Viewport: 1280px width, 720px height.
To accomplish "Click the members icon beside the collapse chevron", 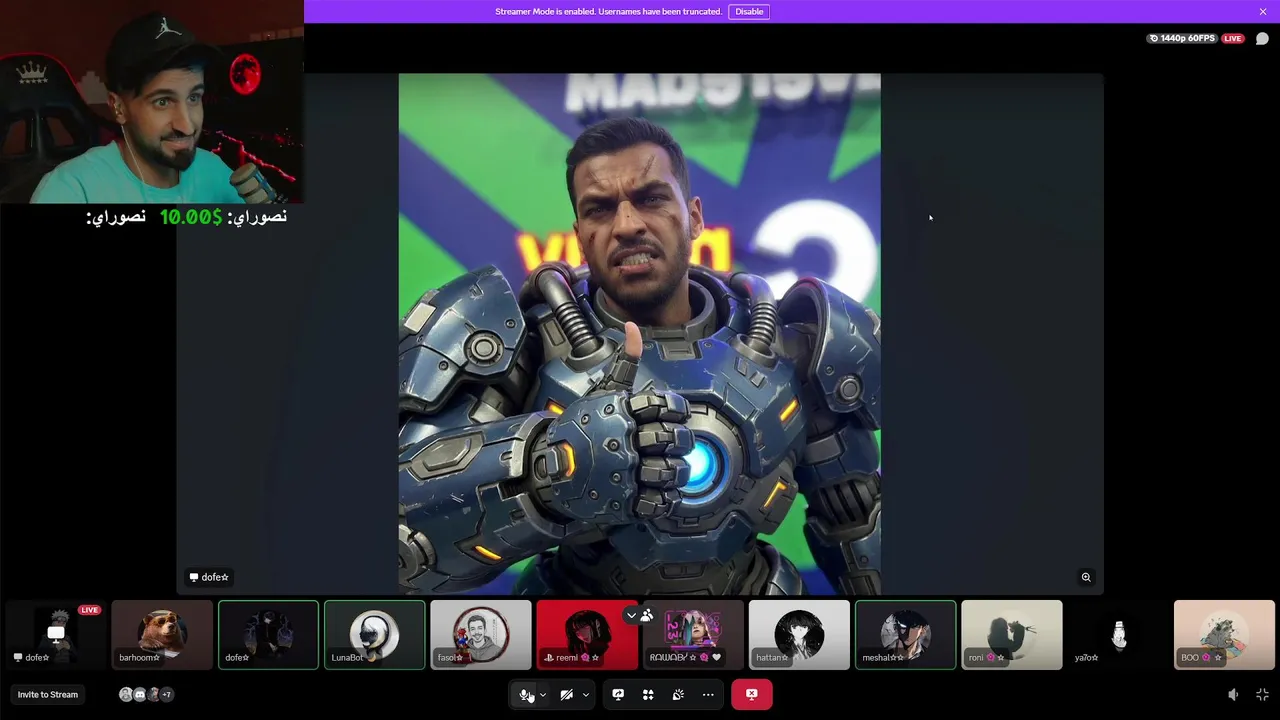I will click(646, 615).
